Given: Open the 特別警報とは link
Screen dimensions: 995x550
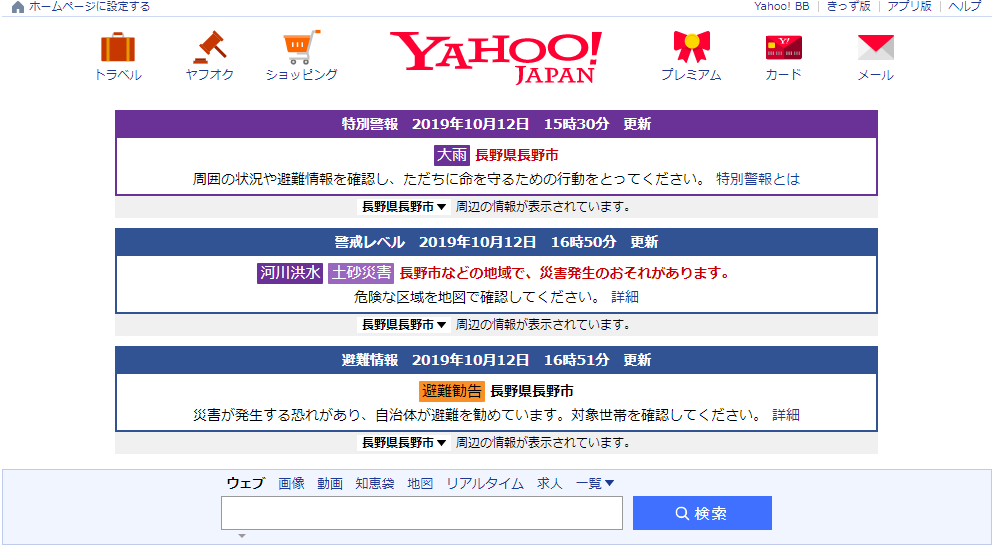Looking at the screenshot, I should (x=758, y=179).
